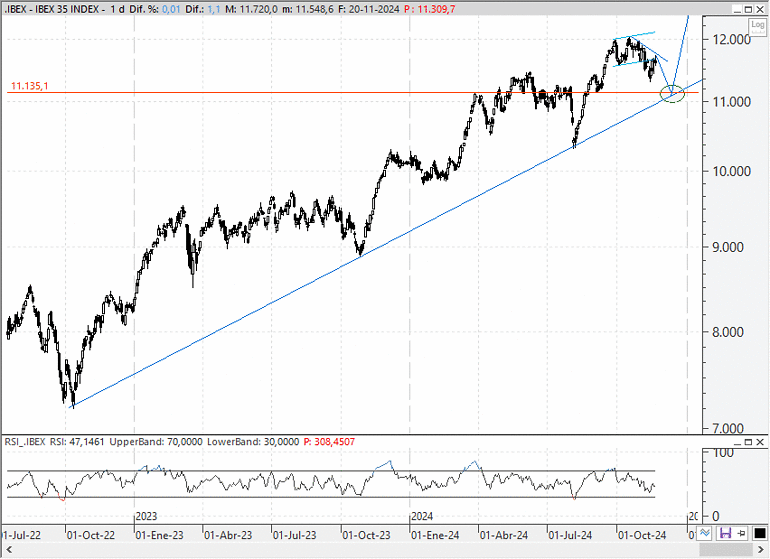This screenshot has height=559, width=770.
Task: Click the 01-Ene-24 date axis label
Action: [x=436, y=535]
